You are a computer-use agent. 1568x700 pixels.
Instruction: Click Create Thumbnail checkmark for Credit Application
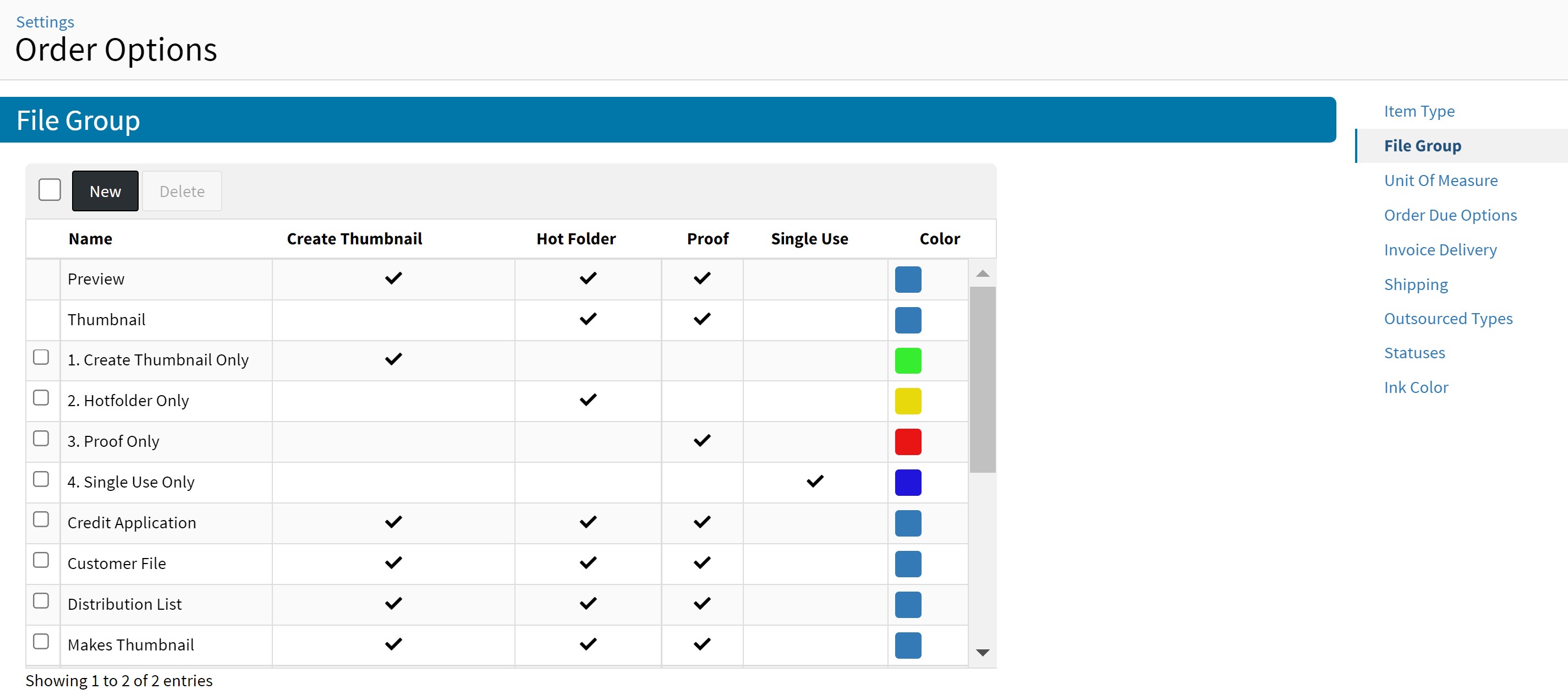(x=393, y=522)
